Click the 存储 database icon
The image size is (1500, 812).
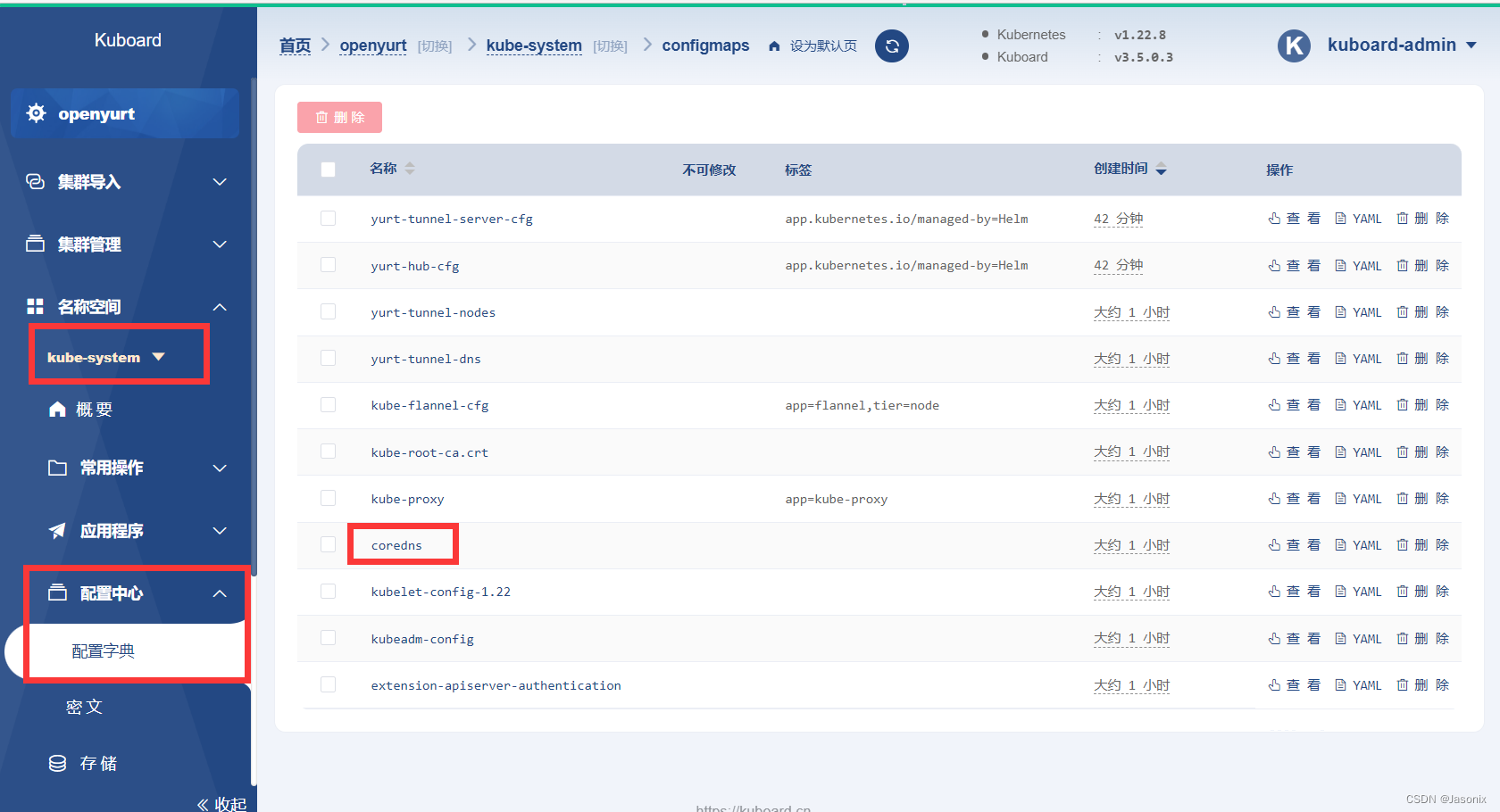[57, 763]
